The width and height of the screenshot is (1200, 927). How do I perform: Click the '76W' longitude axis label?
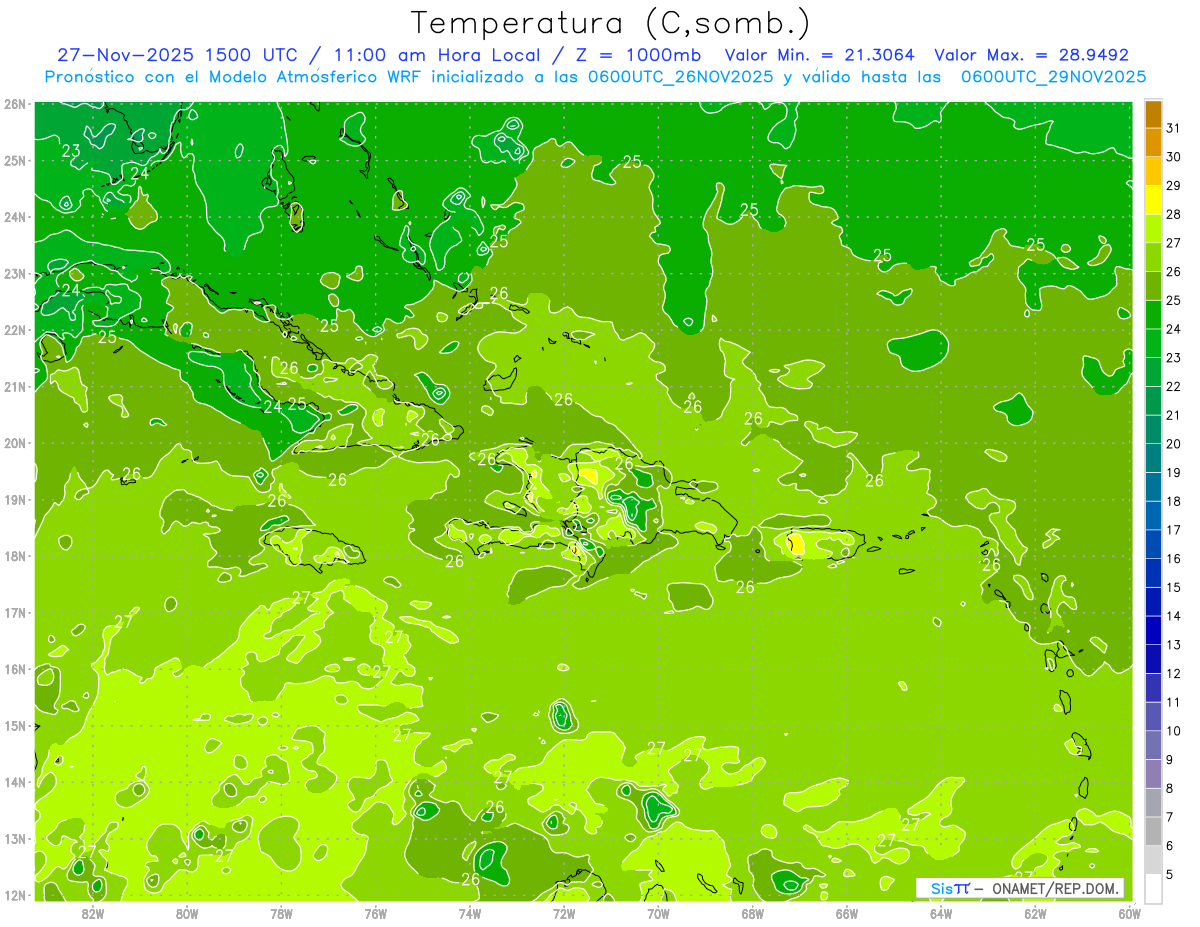tap(375, 913)
